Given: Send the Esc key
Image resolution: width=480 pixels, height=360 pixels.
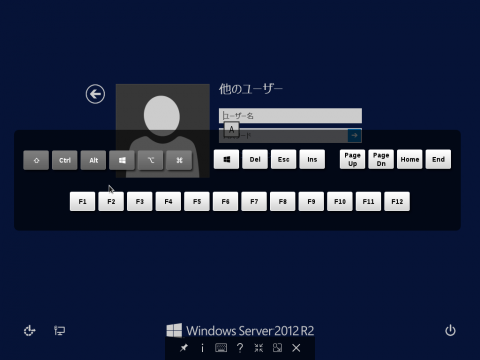Looking at the screenshot, I should [284, 159].
